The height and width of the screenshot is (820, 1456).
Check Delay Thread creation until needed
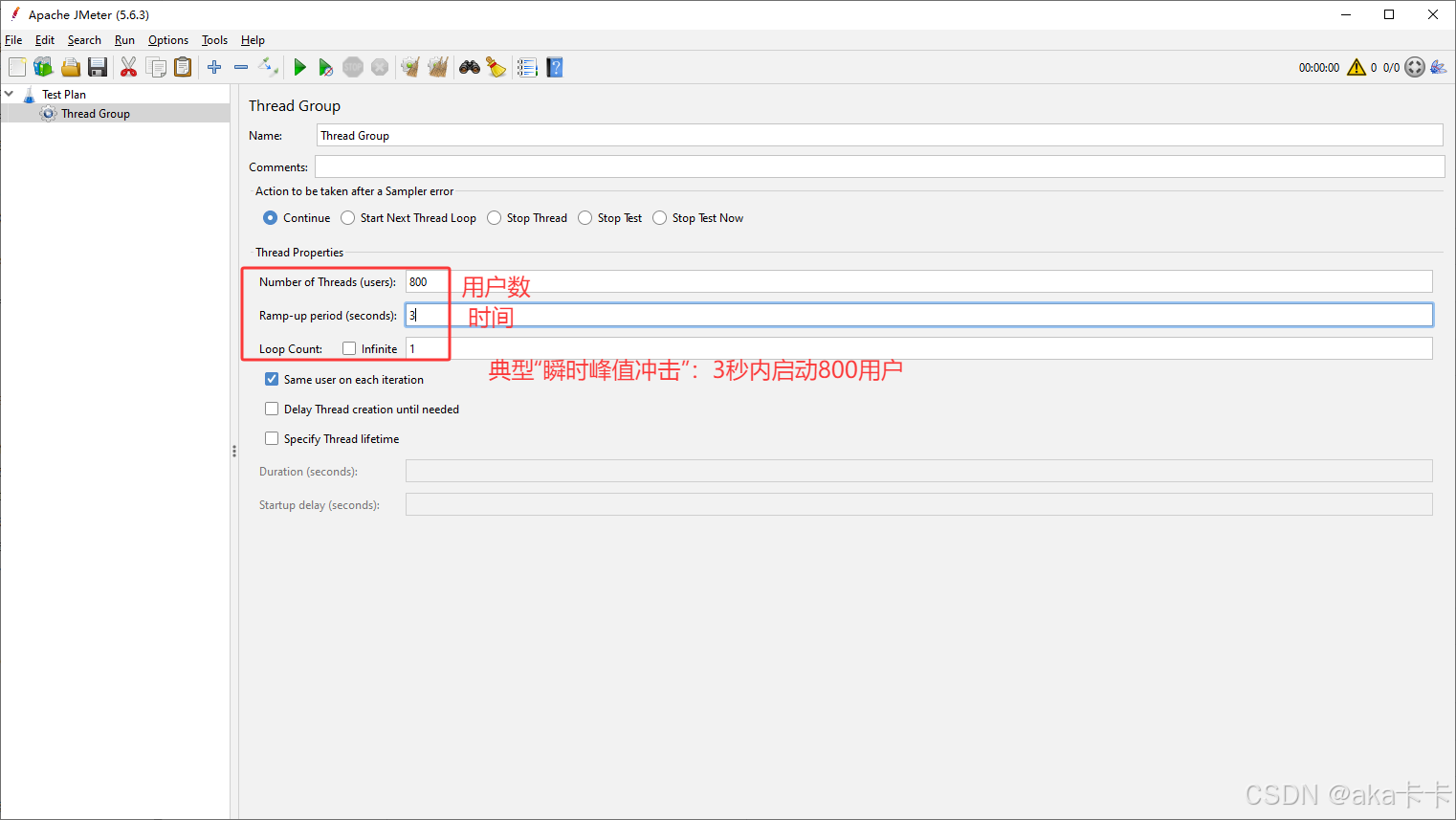272,409
